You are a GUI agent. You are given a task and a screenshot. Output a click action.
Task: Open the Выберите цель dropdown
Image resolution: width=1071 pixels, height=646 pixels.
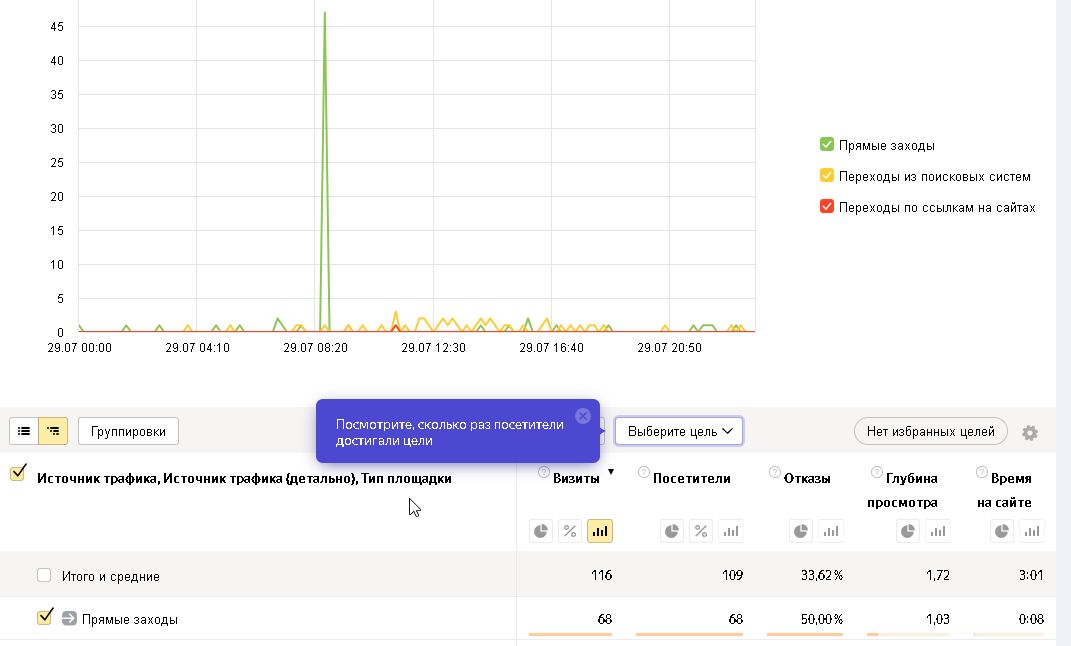point(679,431)
